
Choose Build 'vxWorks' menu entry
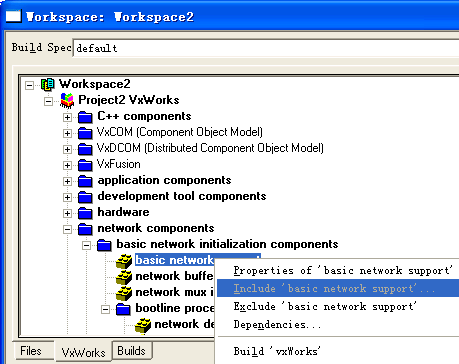click(x=338, y=351)
